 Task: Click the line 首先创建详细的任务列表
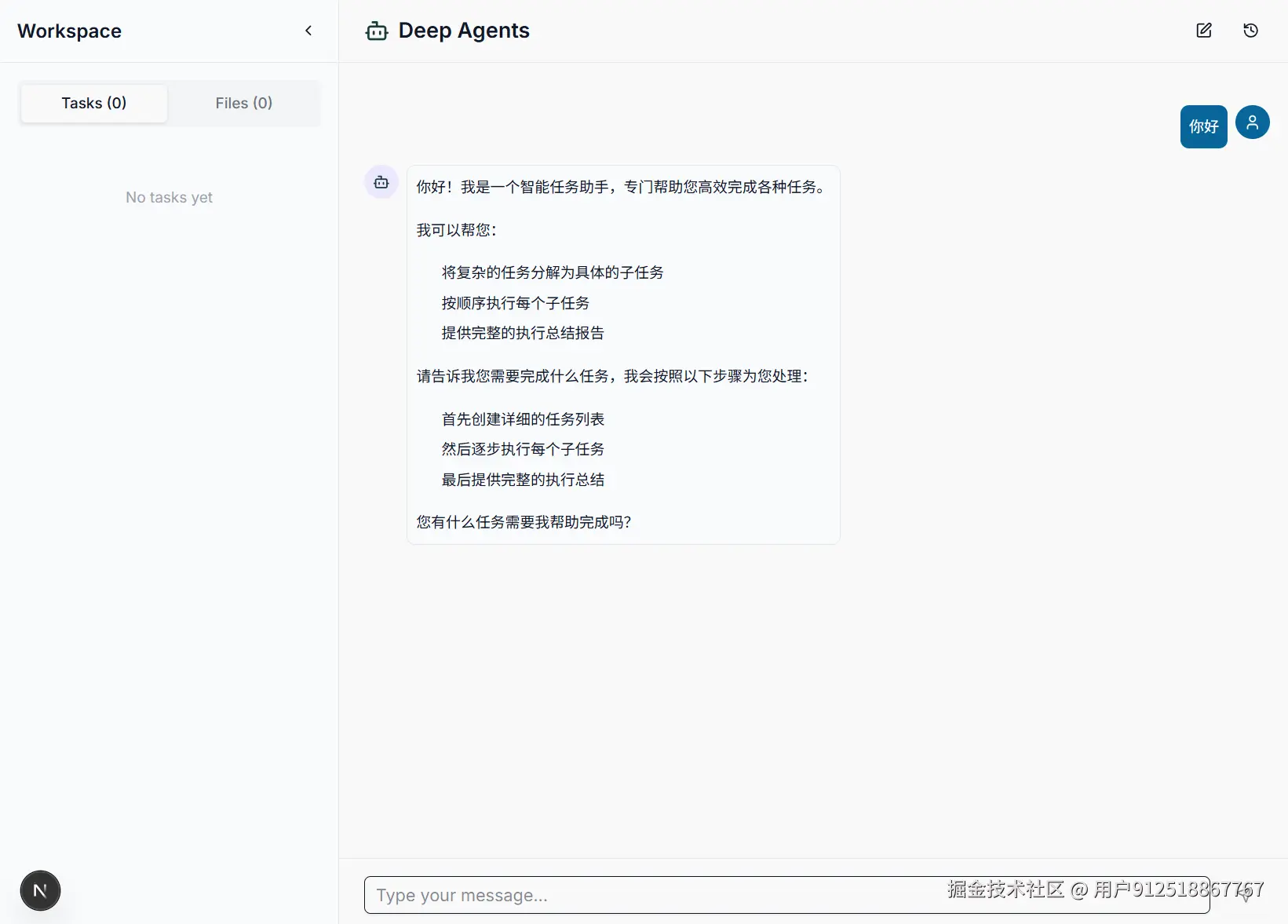[x=523, y=419]
